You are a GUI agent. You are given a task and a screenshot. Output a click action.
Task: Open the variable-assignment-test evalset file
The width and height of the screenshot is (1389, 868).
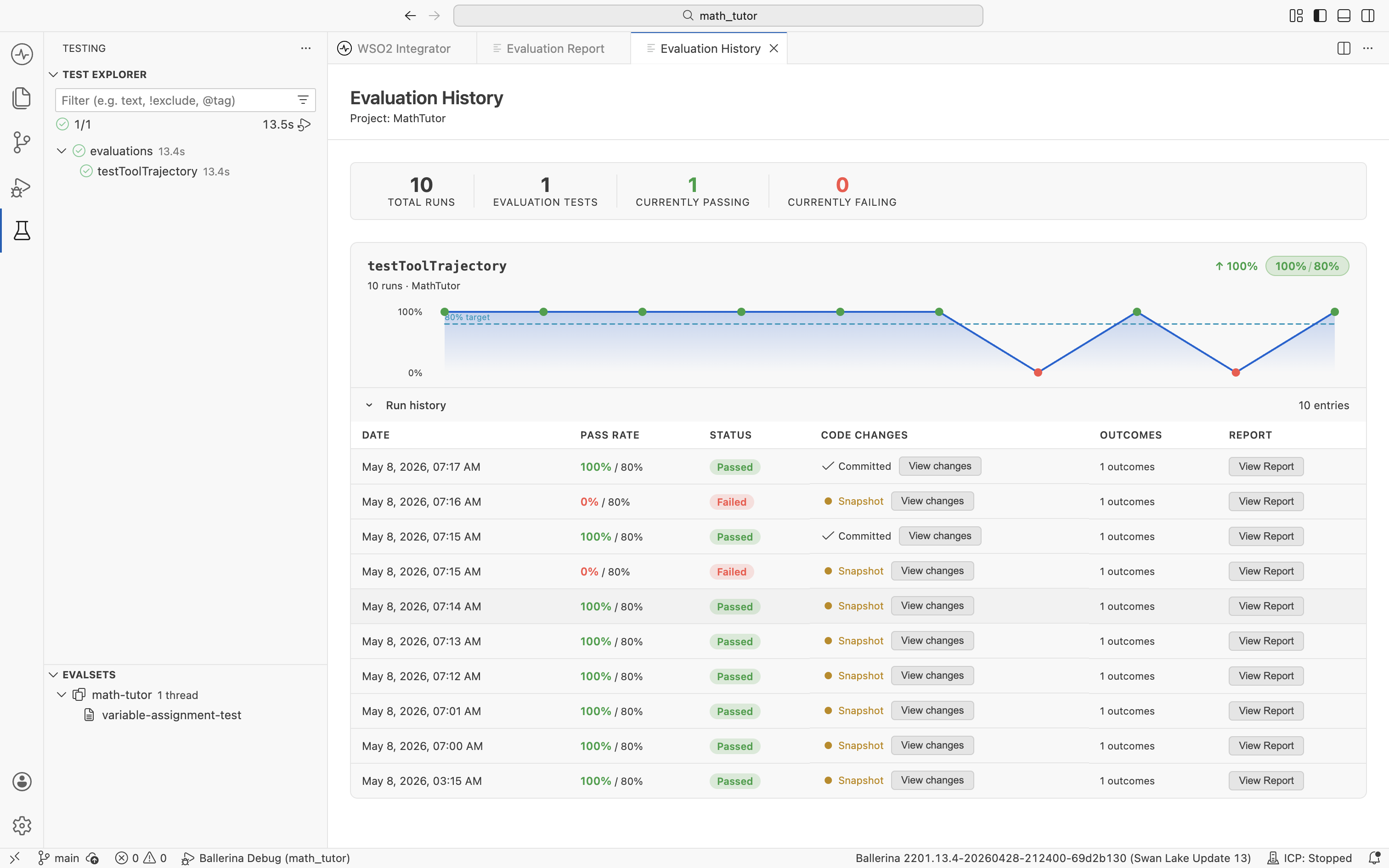click(x=185, y=715)
